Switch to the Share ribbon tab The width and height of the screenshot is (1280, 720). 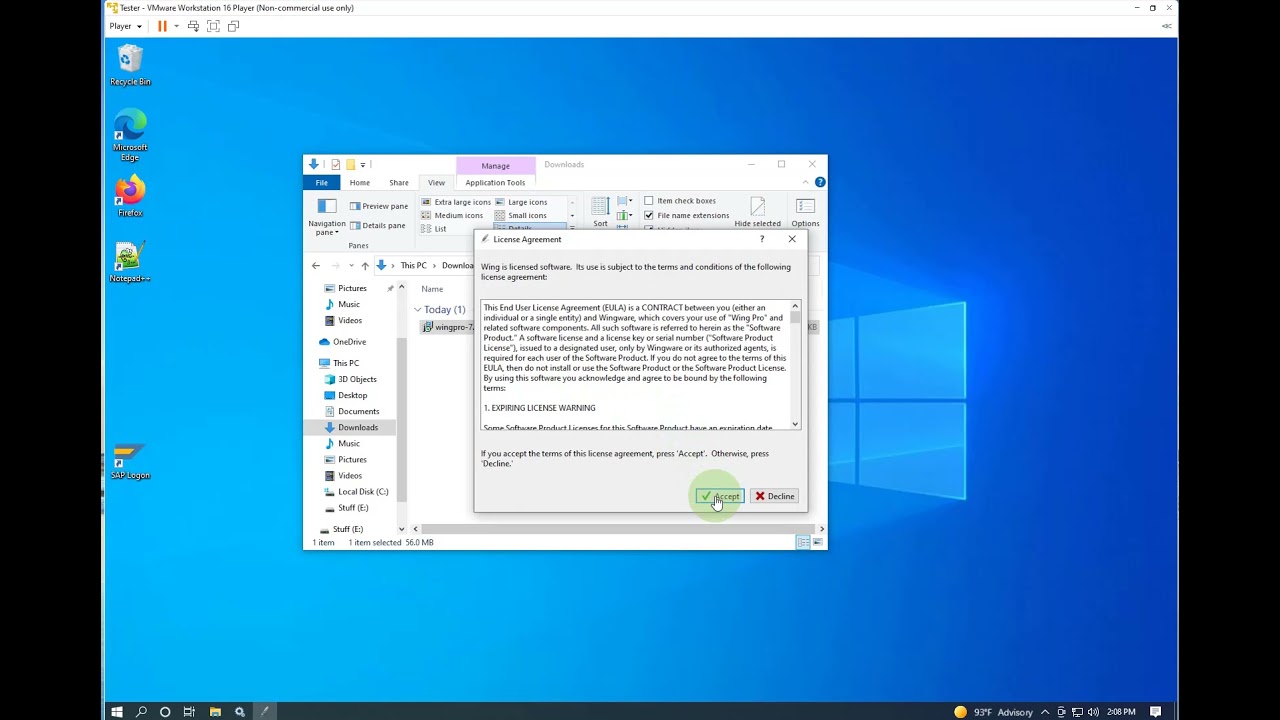tap(398, 183)
